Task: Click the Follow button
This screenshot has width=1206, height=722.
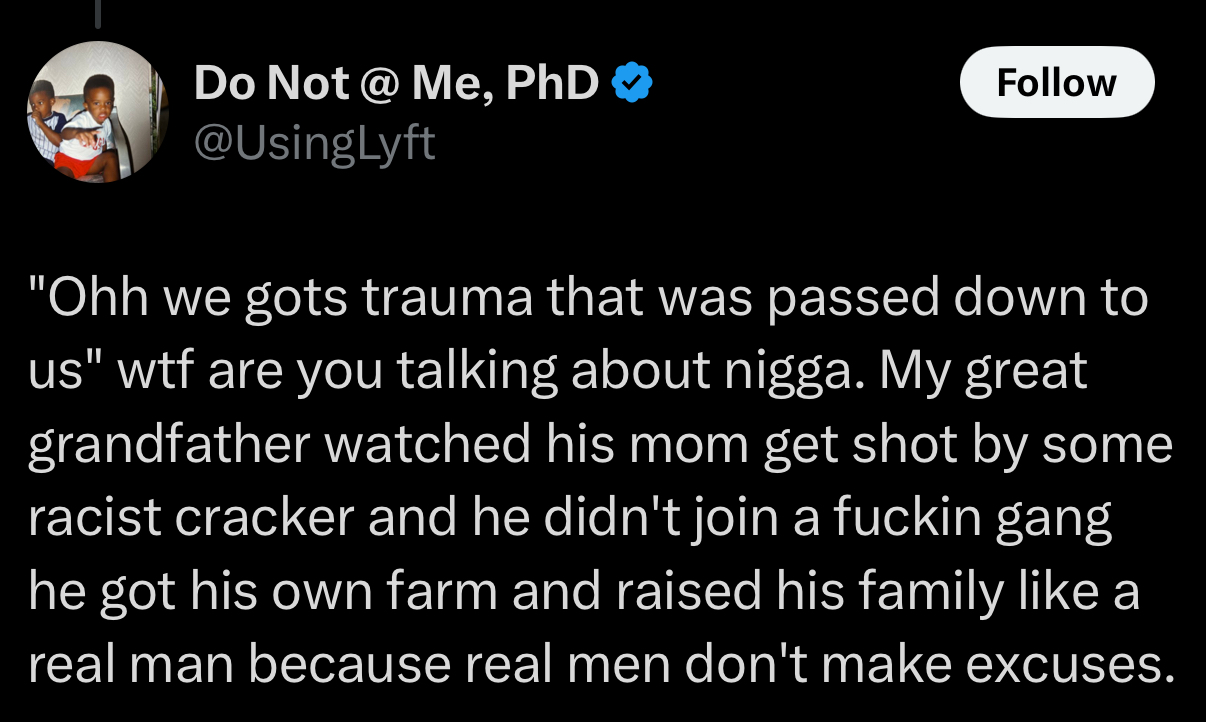Action: [x=1056, y=82]
